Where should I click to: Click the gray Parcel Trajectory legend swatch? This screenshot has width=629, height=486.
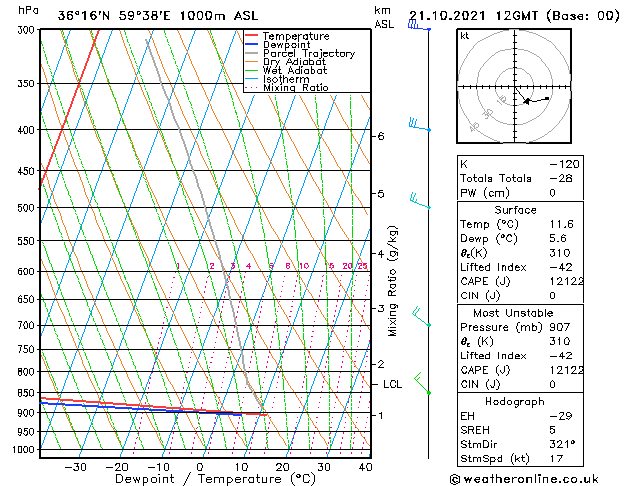(x=252, y=53)
